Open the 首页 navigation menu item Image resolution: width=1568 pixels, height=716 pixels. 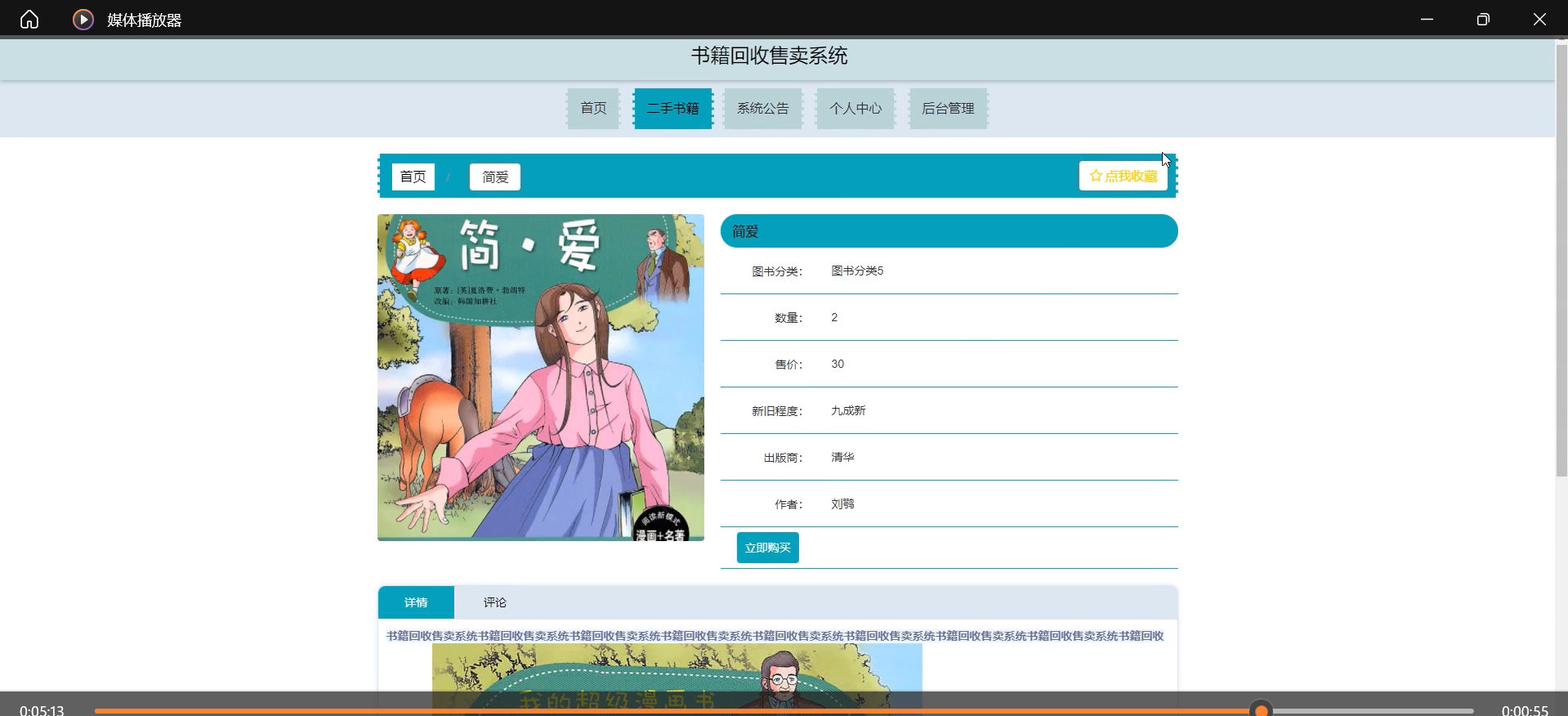593,108
